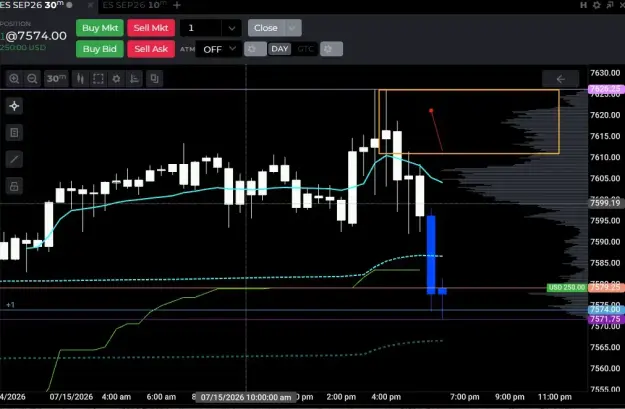625x409 pixels.
Task: Click position entry 1@7574.00 text
Action: tap(33, 36)
